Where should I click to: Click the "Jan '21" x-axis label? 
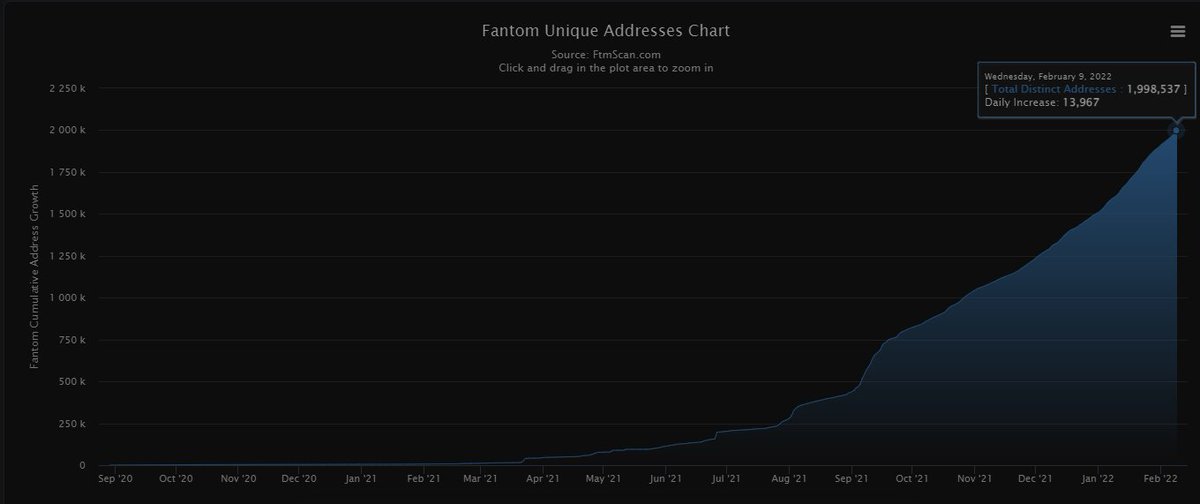pos(361,481)
